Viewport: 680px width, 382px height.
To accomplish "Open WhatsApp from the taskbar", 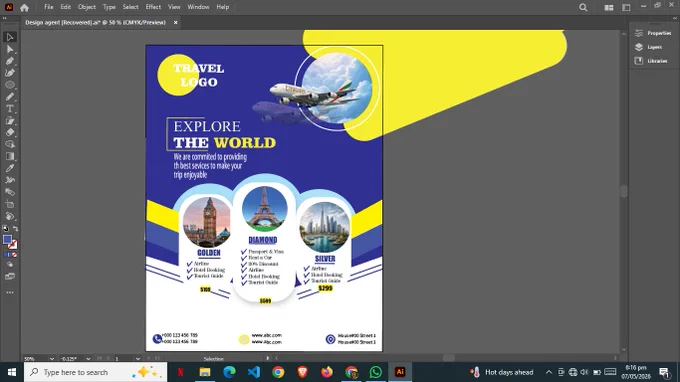I will tap(376, 372).
